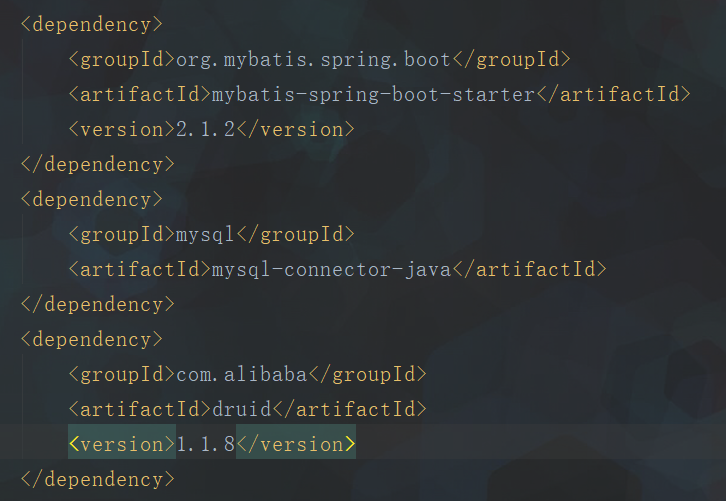Click closing dependency tag below mysql-connector-java line
Image resolution: width=726 pixels, height=501 pixels.
click(x=98, y=305)
